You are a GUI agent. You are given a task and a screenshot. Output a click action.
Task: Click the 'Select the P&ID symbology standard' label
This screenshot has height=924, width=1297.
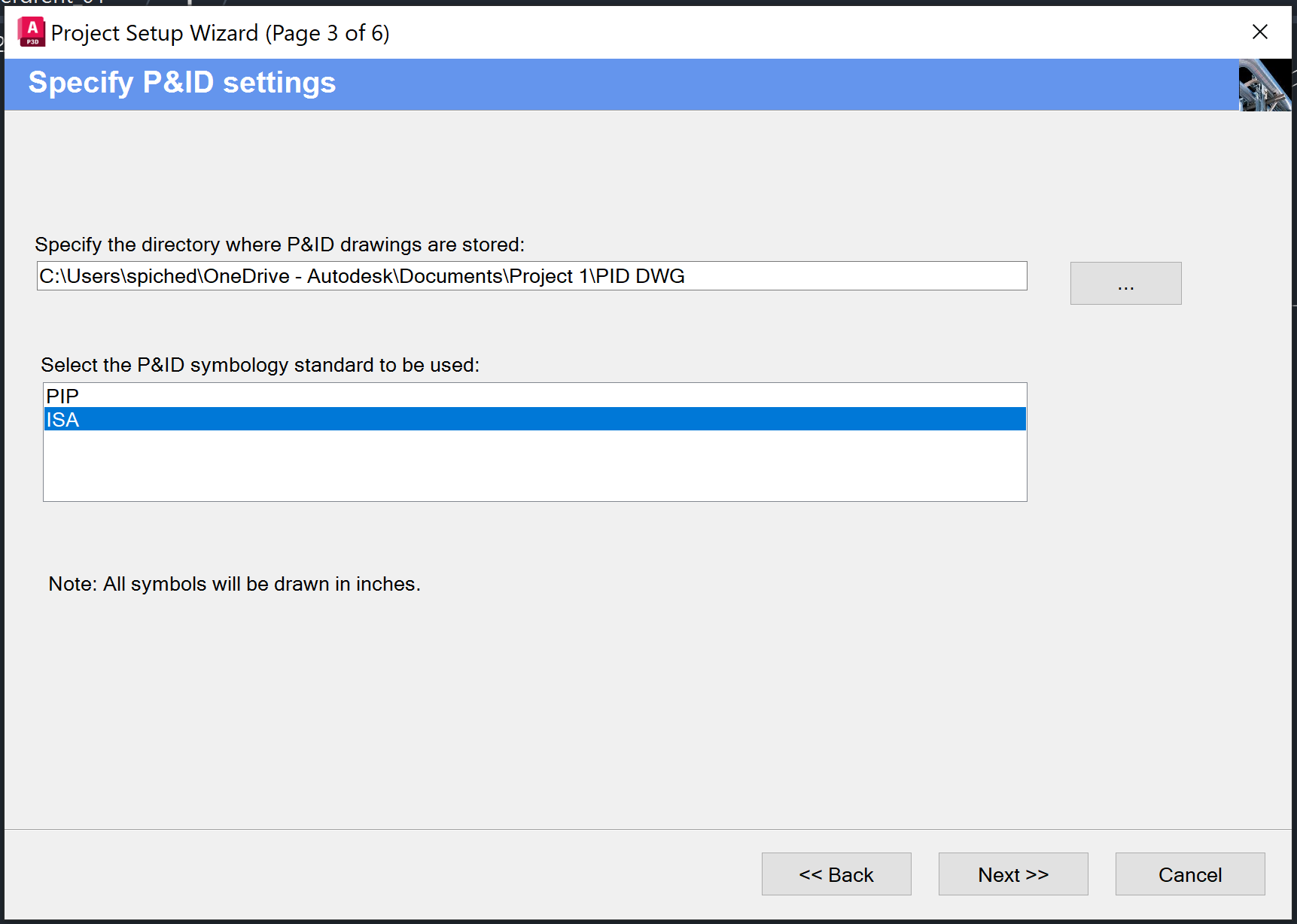[x=260, y=365]
